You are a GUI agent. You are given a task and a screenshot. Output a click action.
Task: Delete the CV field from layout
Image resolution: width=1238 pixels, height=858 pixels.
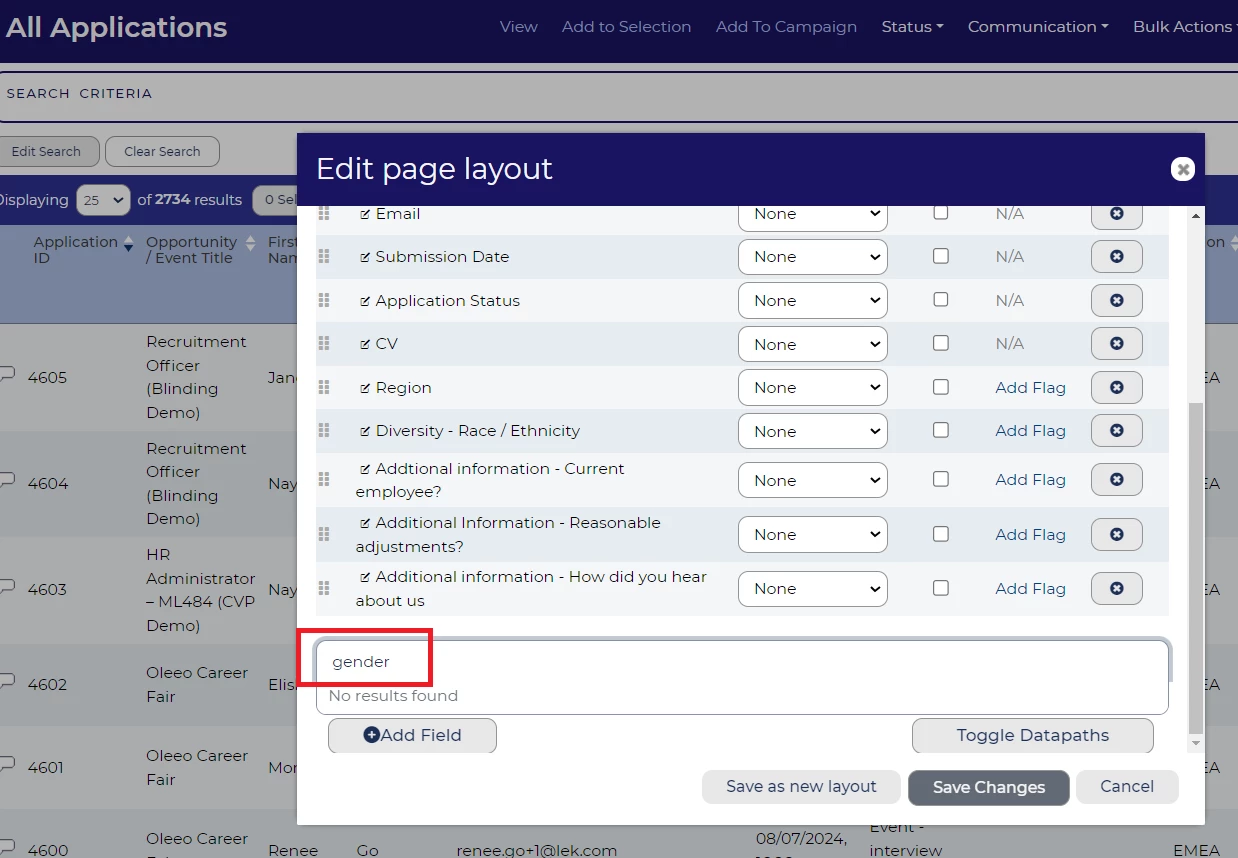click(x=1116, y=344)
